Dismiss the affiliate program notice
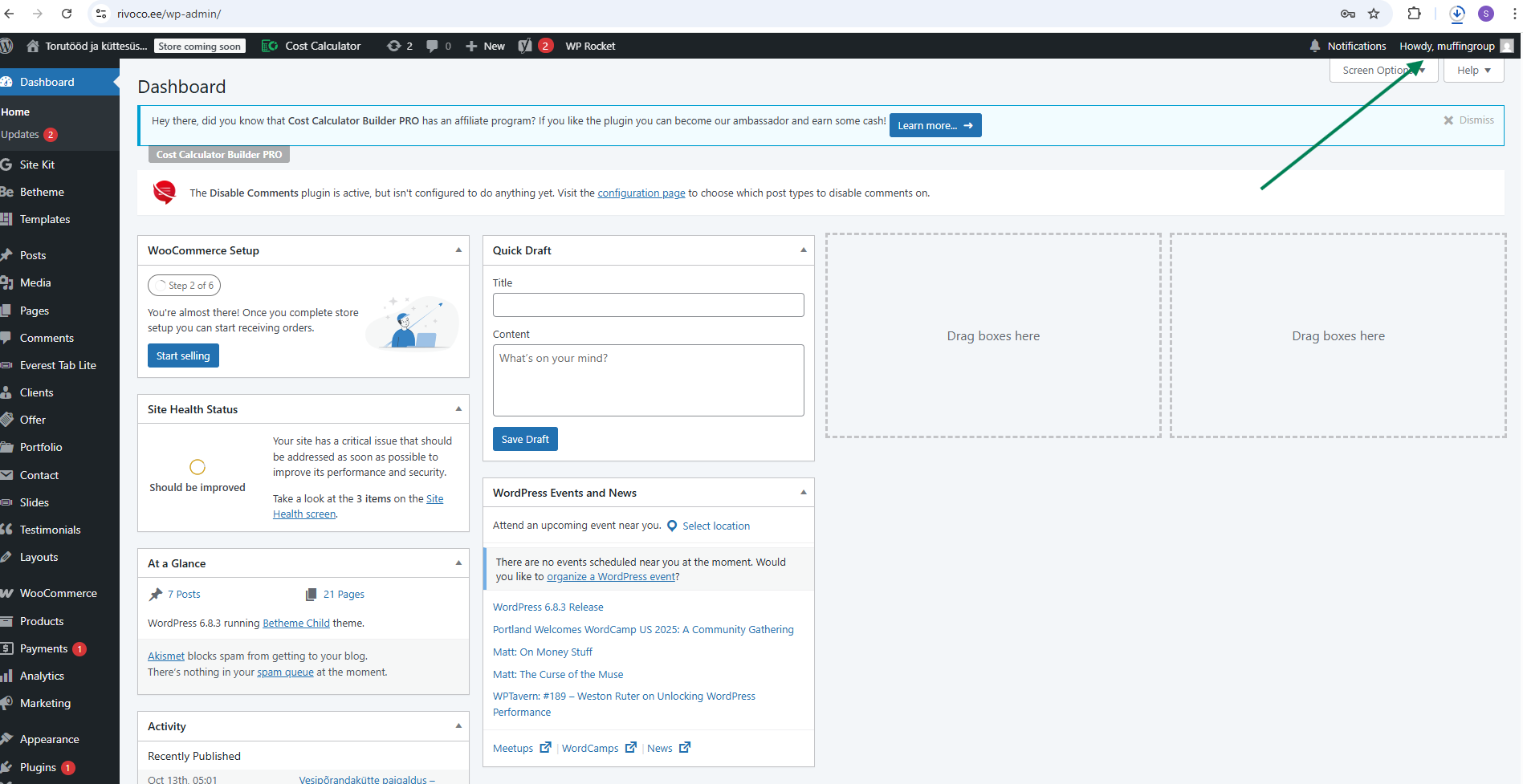Image resolution: width=1523 pixels, height=784 pixels. tap(1468, 120)
